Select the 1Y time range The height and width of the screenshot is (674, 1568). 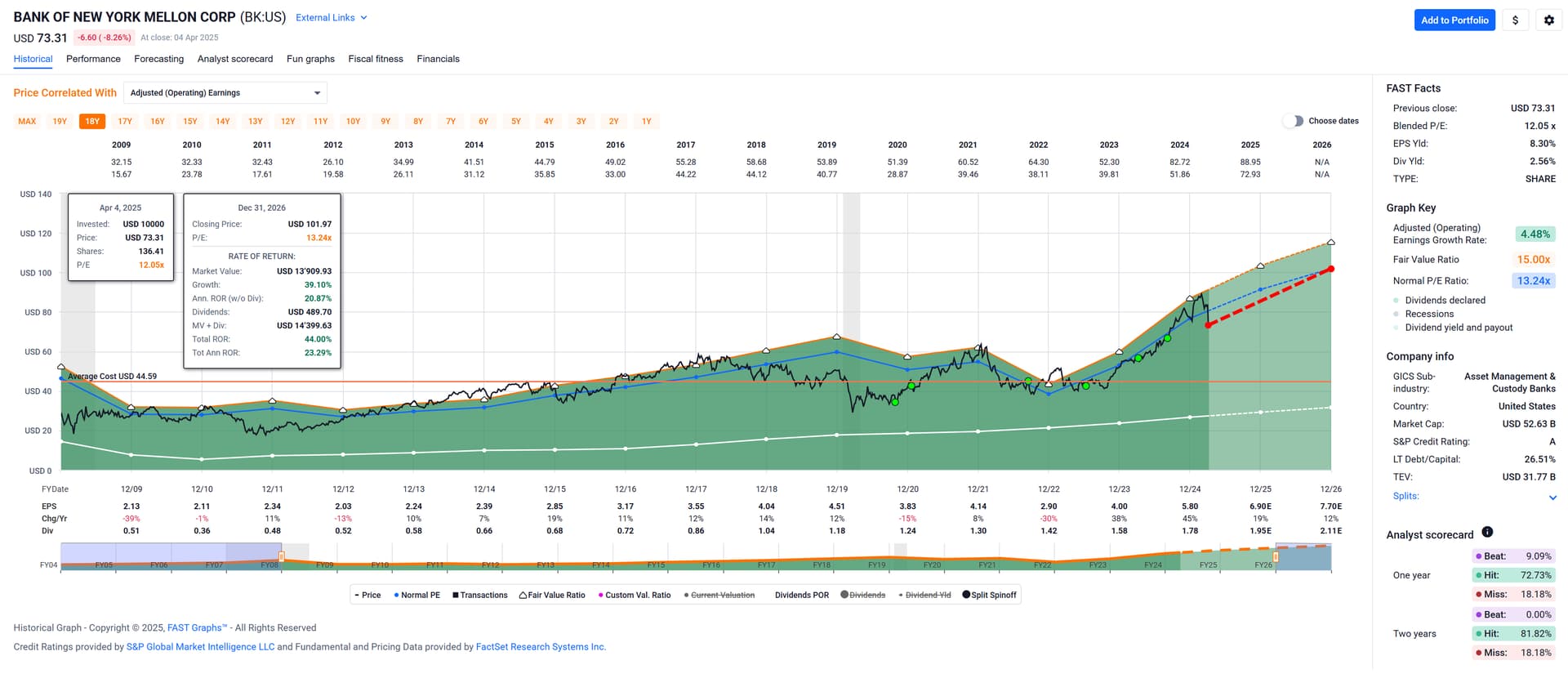click(x=647, y=121)
